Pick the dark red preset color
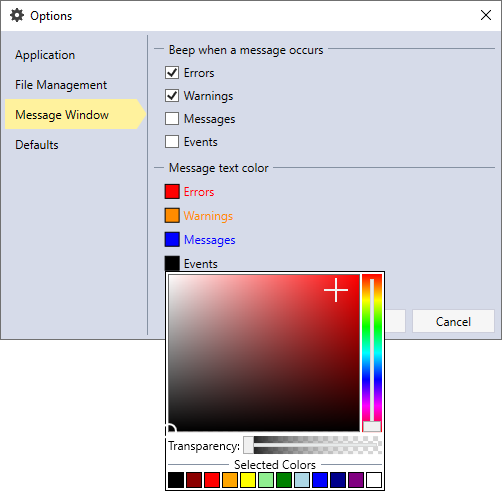Screen dimensions: 502x491 point(194,480)
